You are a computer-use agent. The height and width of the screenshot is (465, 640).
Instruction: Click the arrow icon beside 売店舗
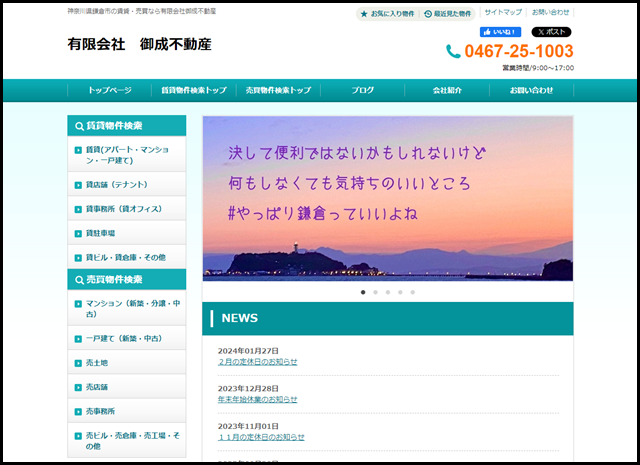point(78,387)
